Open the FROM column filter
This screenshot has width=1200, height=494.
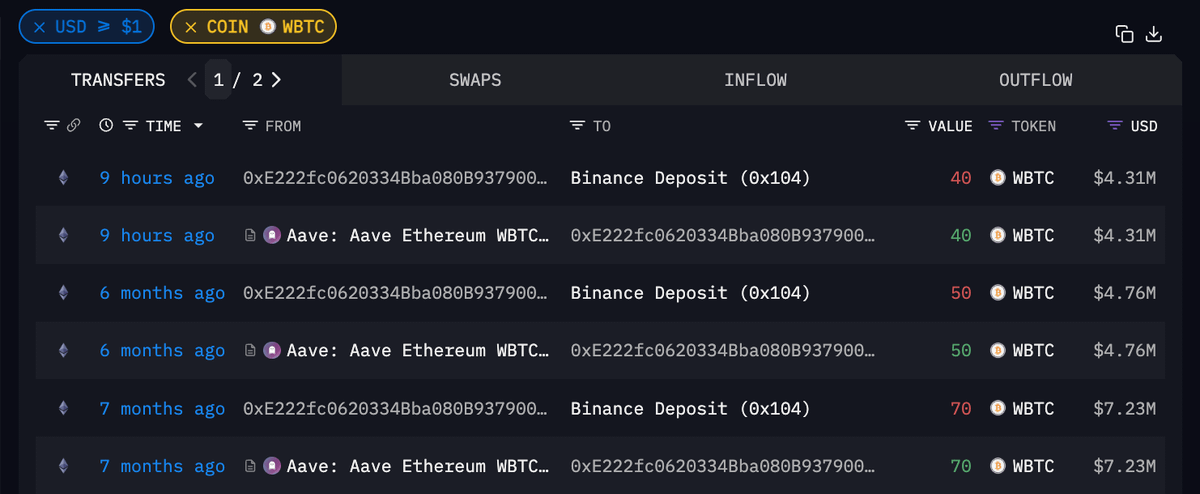coord(250,126)
